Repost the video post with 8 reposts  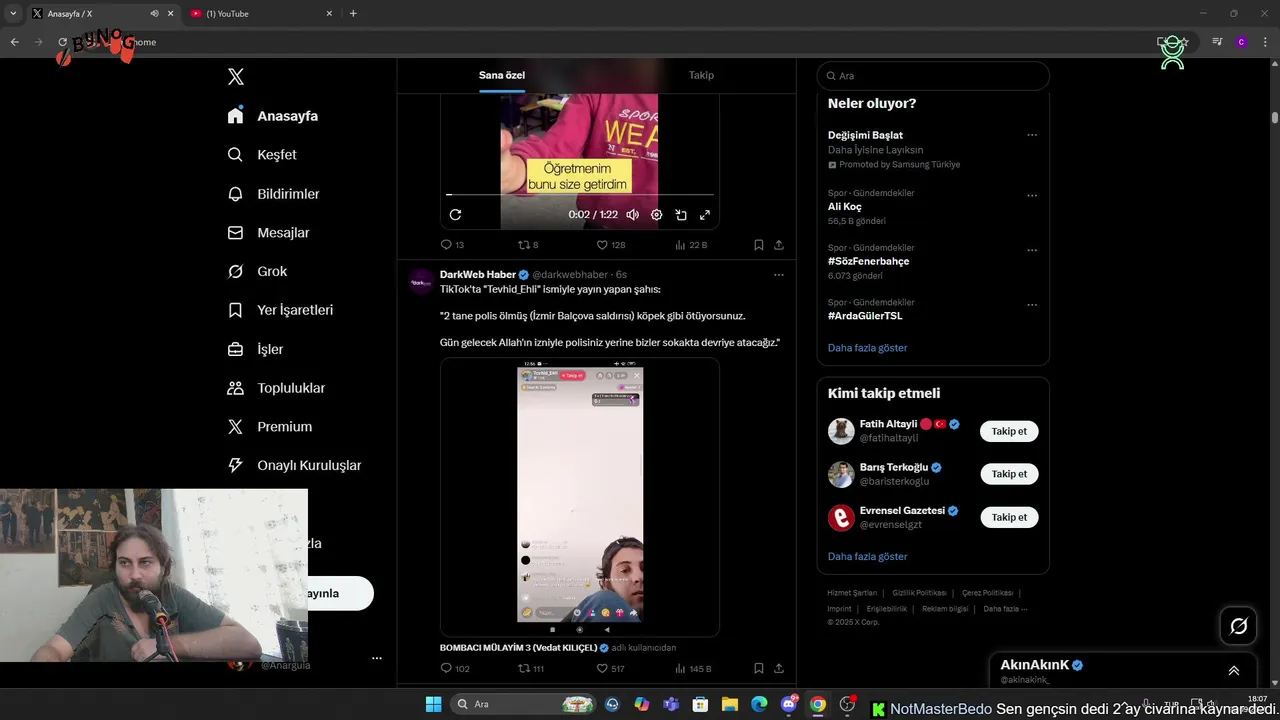pyautogui.click(x=528, y=245)
